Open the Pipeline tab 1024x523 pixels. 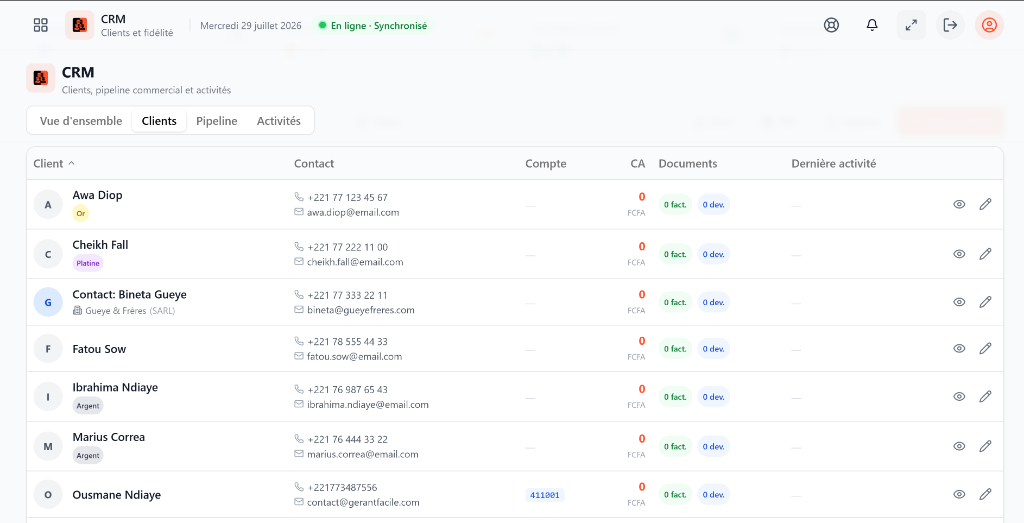[x=217, y=121]
